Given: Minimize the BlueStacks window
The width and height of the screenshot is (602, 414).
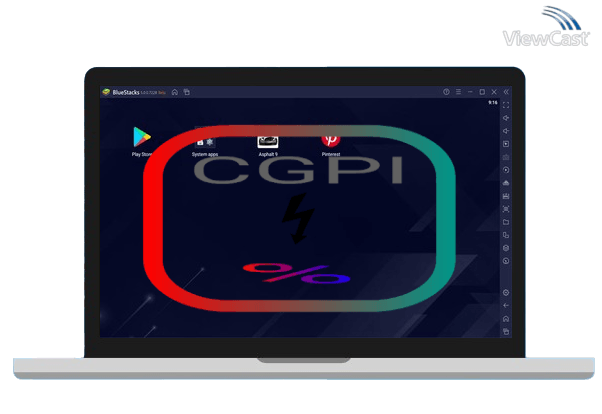Looking at the screenshot, I should [470, 92].
